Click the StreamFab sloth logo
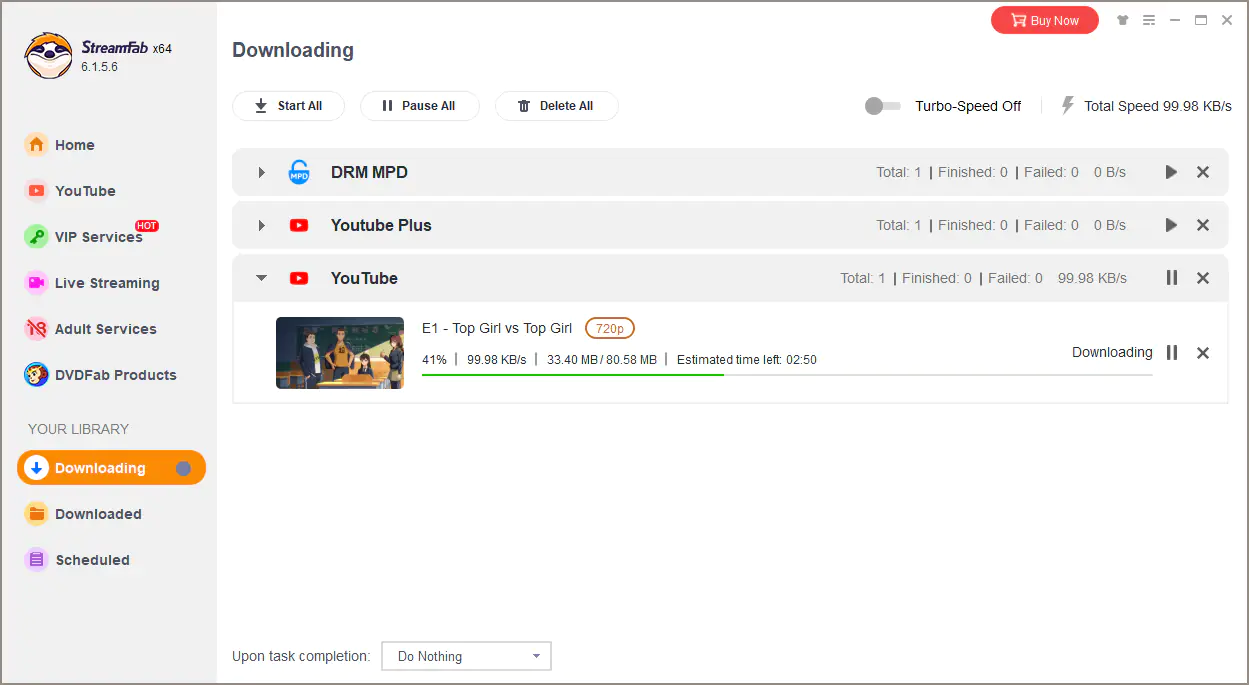This screenshot has height=685, width=1249. 48,56
